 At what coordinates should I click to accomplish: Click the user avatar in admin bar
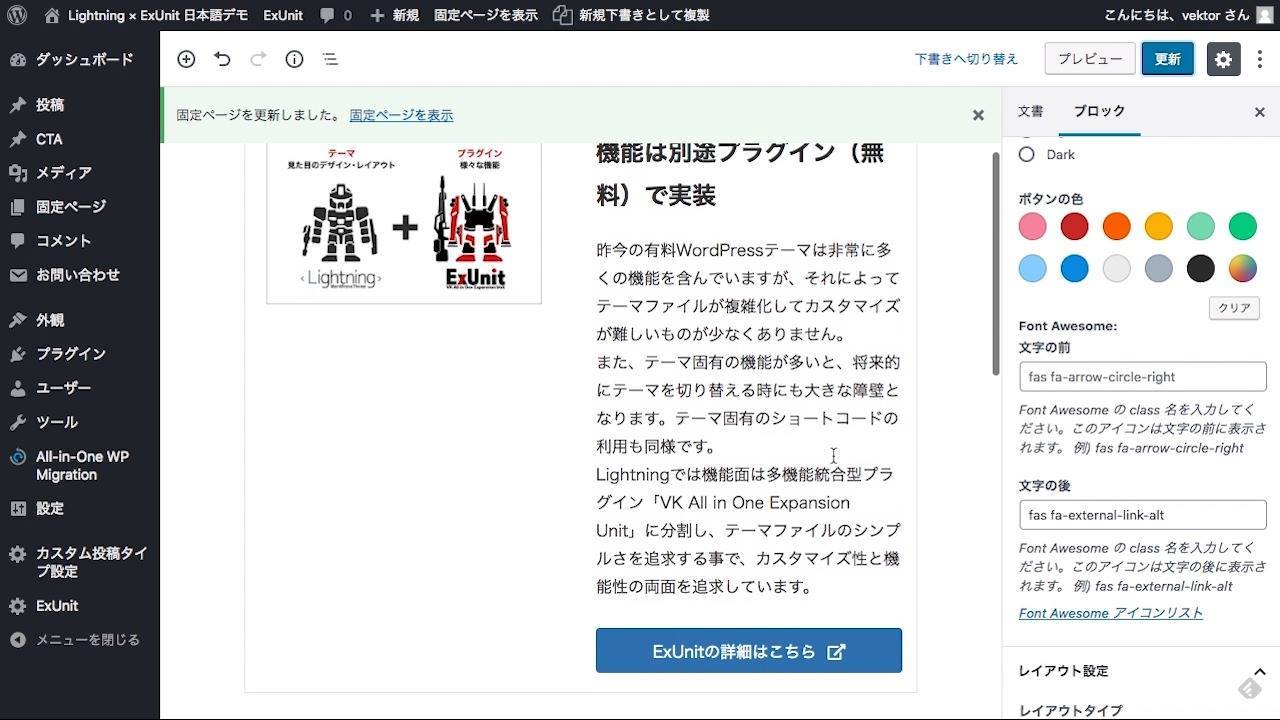(1264, 15)
